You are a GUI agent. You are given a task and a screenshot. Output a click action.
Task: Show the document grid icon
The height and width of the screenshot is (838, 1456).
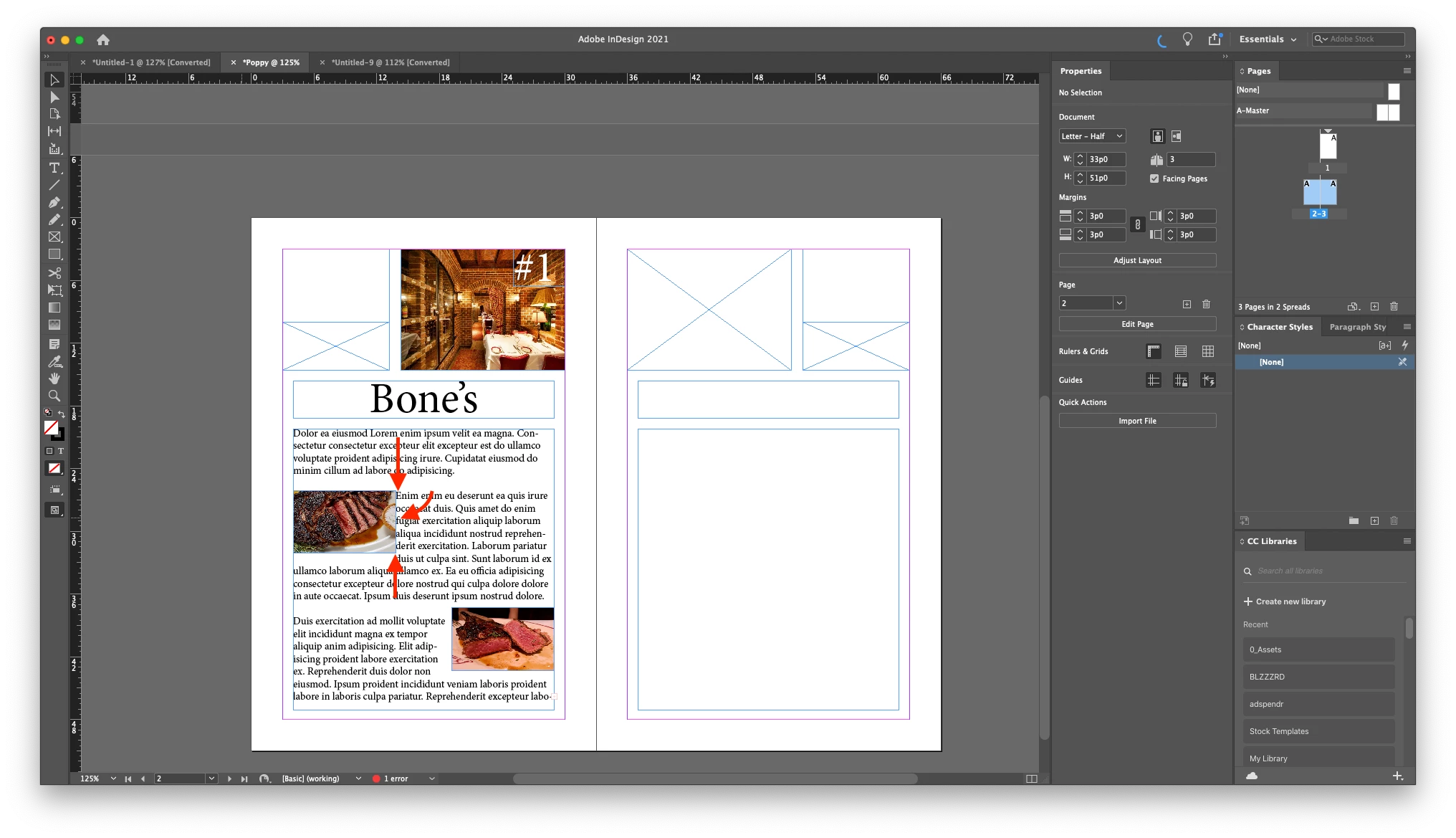[1208, 351]
